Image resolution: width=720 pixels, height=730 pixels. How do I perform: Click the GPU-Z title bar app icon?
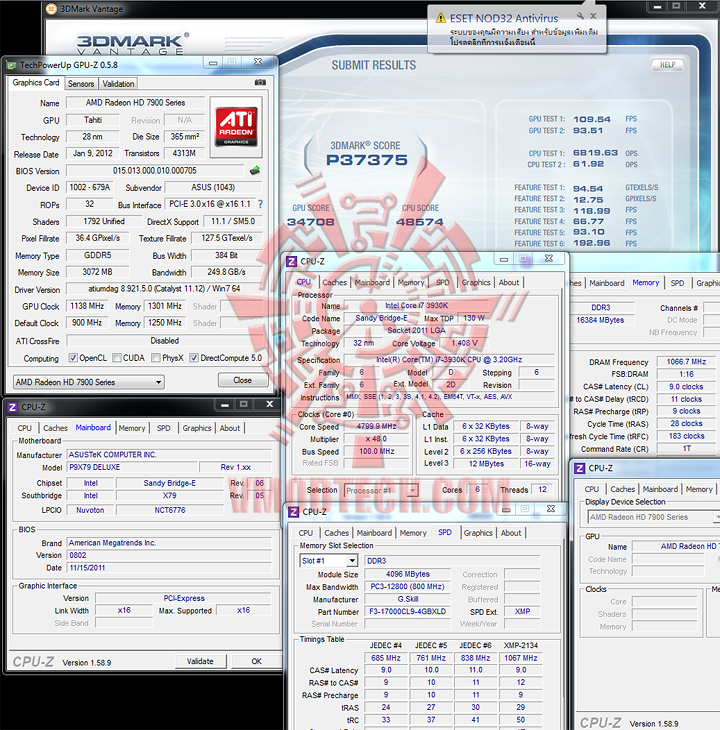click(12, 65)
